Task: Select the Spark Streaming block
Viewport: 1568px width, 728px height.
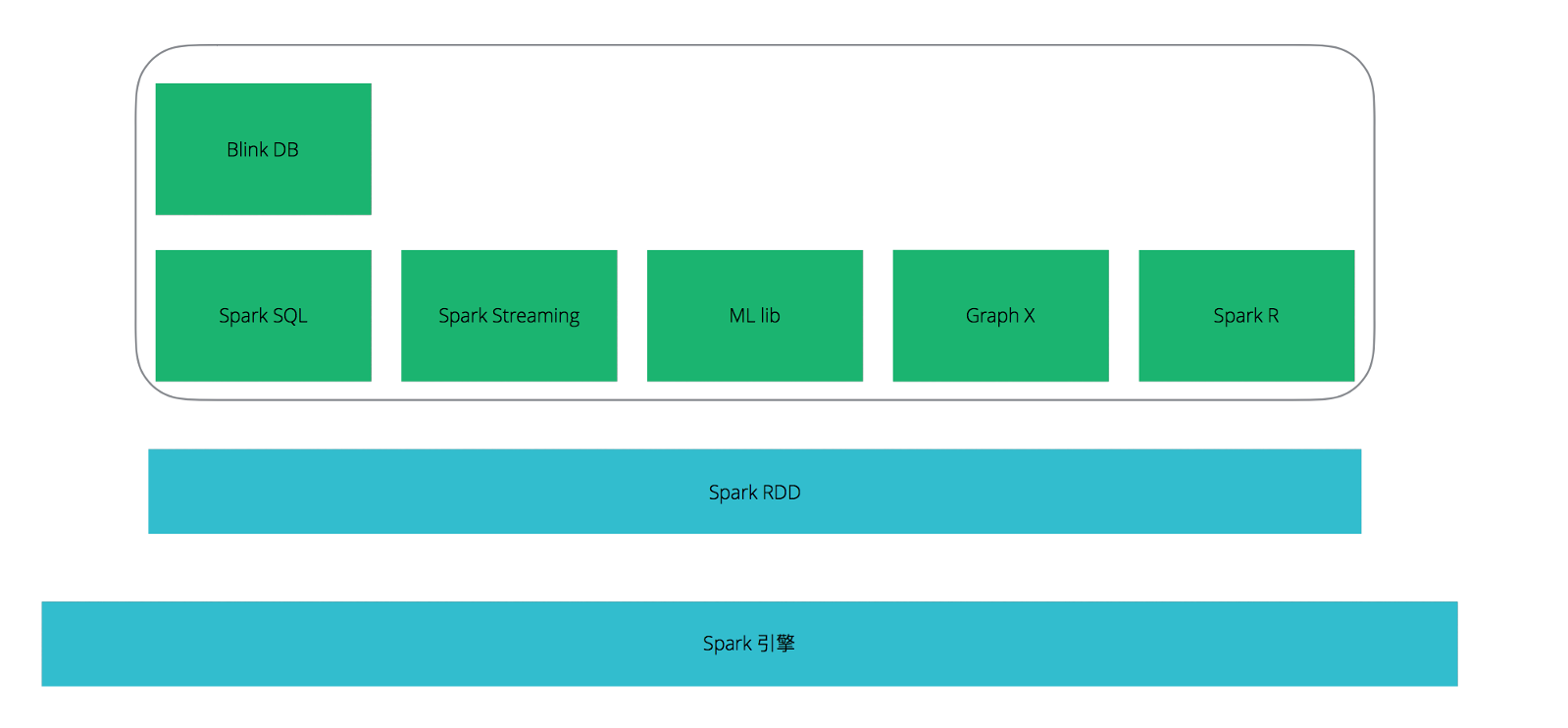Action: pyautogui.click(x=509, y=315)
